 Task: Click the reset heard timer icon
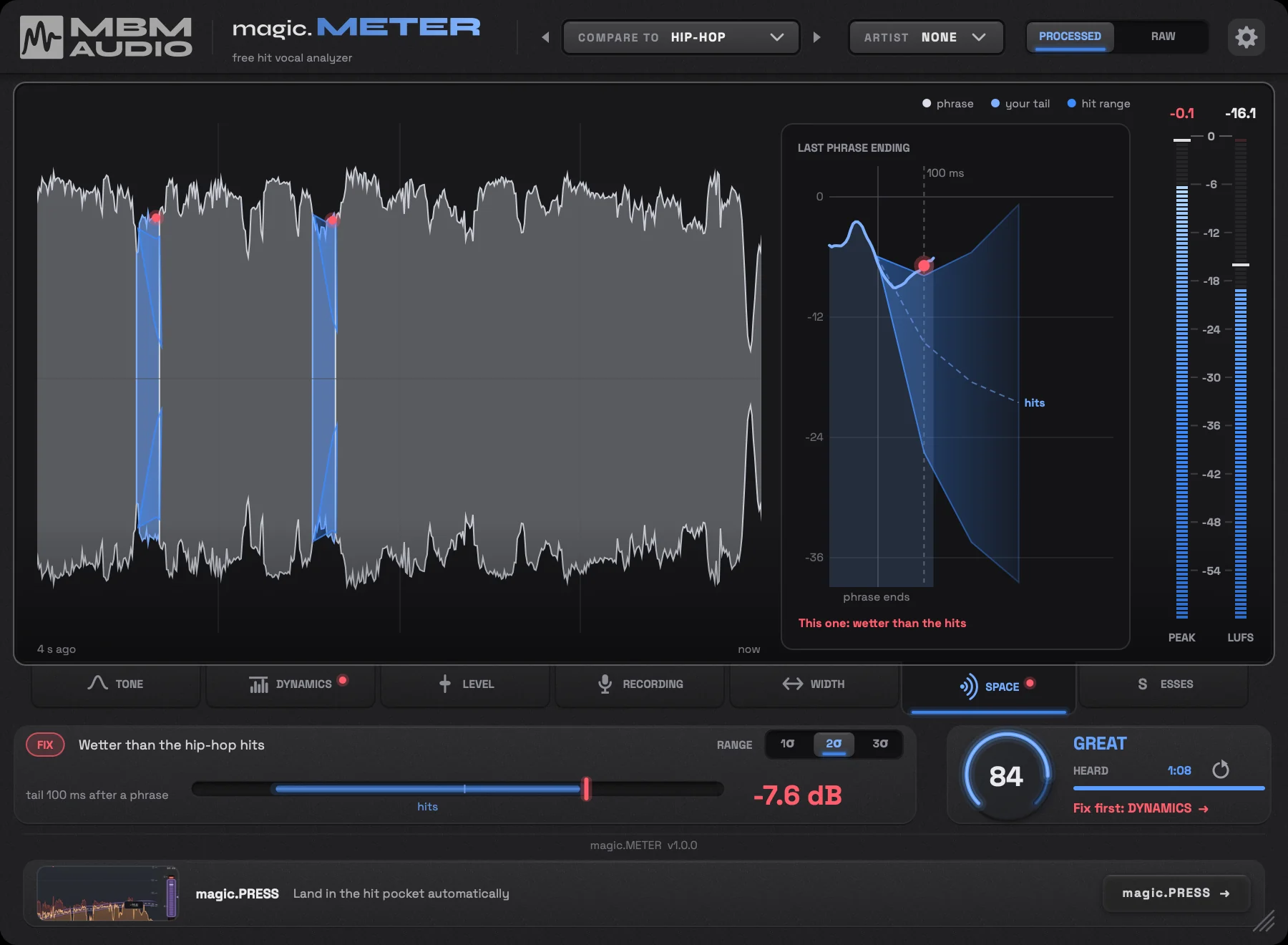[x=1220, y=770]
